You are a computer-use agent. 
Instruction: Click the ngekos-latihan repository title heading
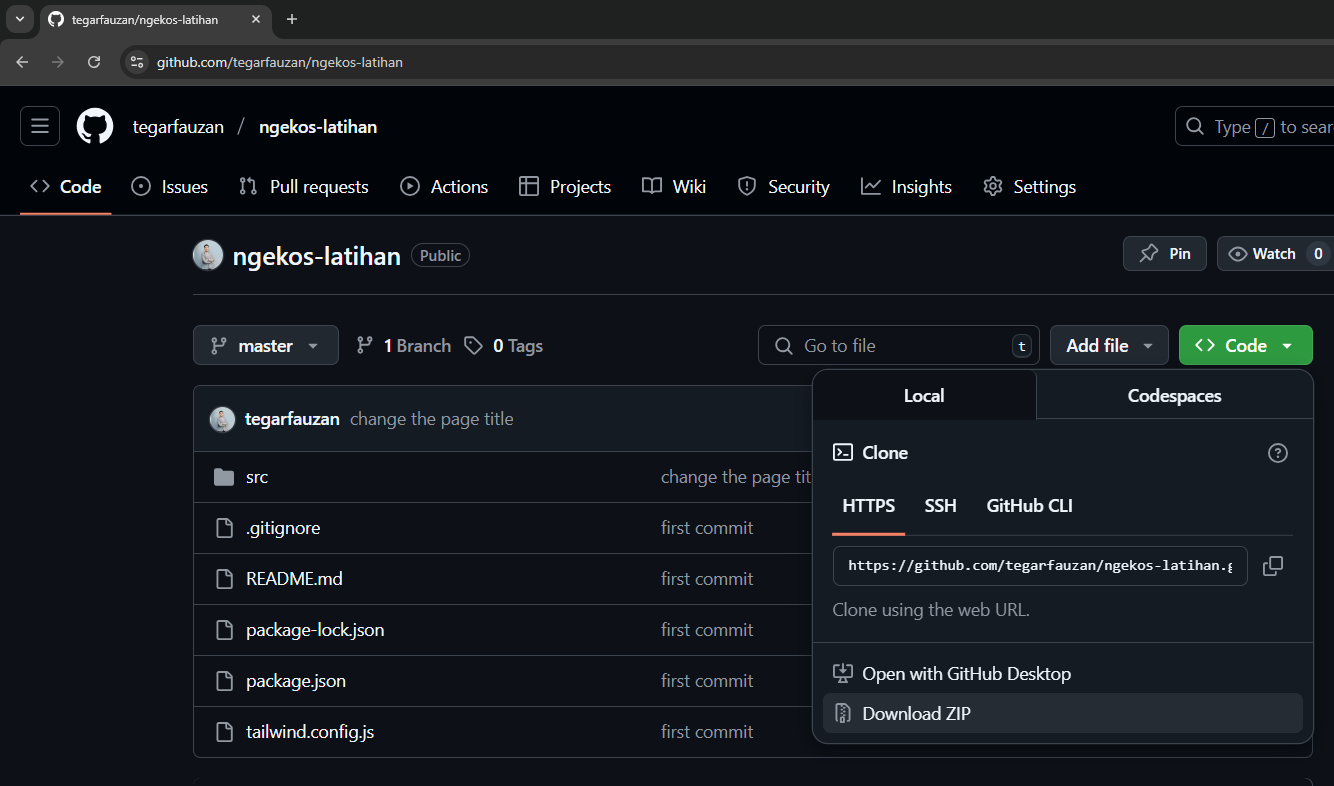click(316, 255)
